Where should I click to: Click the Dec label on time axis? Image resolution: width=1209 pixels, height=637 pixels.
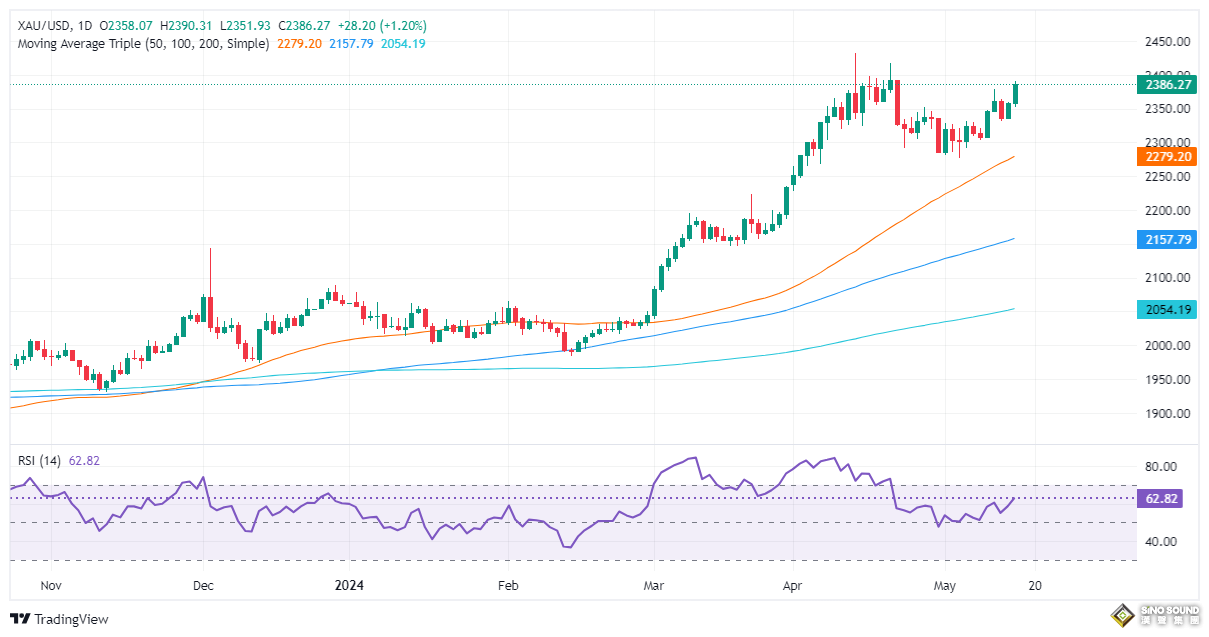203,586
